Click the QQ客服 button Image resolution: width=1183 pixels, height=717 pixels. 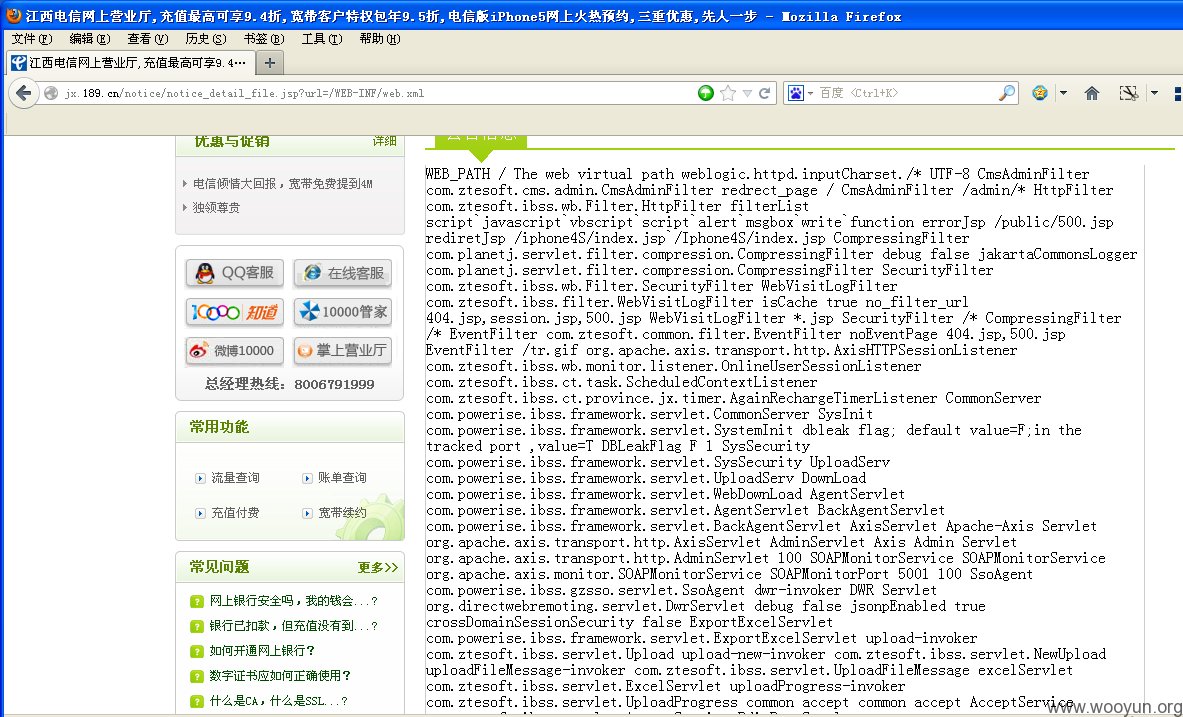pyautogui.click(x=235, y=272)
